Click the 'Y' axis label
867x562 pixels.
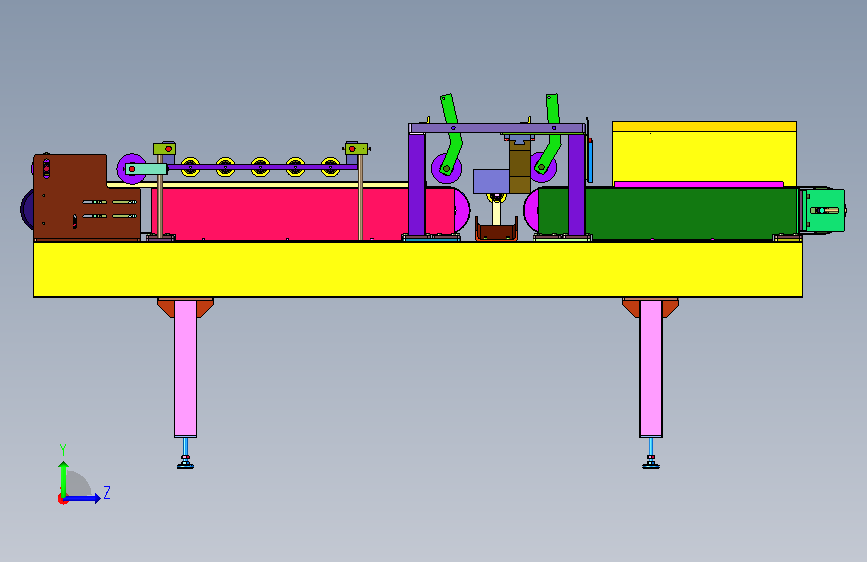click(x=63, y=450)
